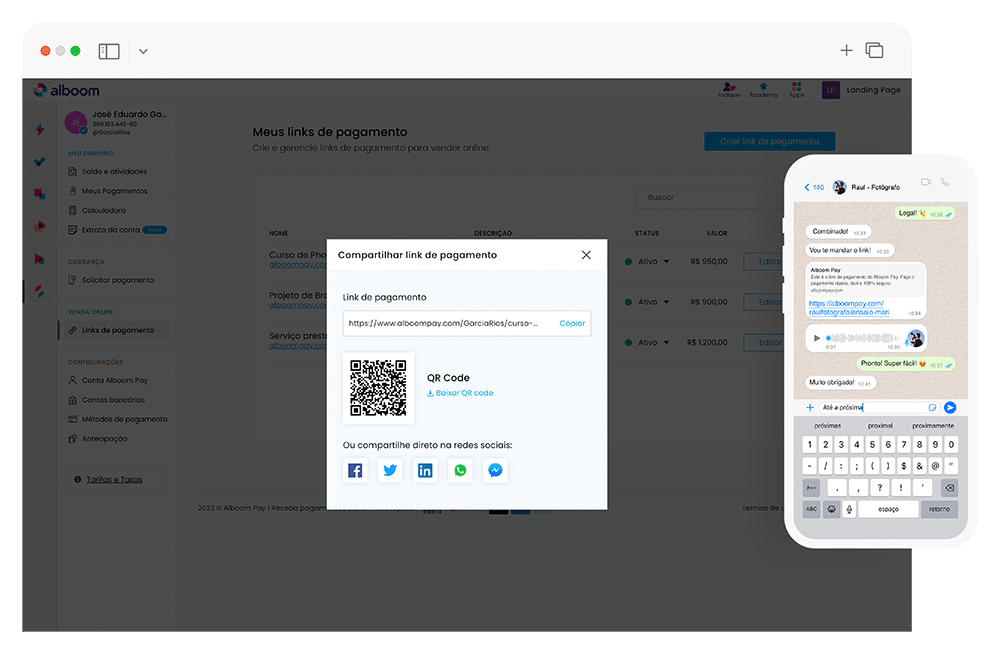Click the payment link URL field

pyautogui.click(x=467, y=323)
